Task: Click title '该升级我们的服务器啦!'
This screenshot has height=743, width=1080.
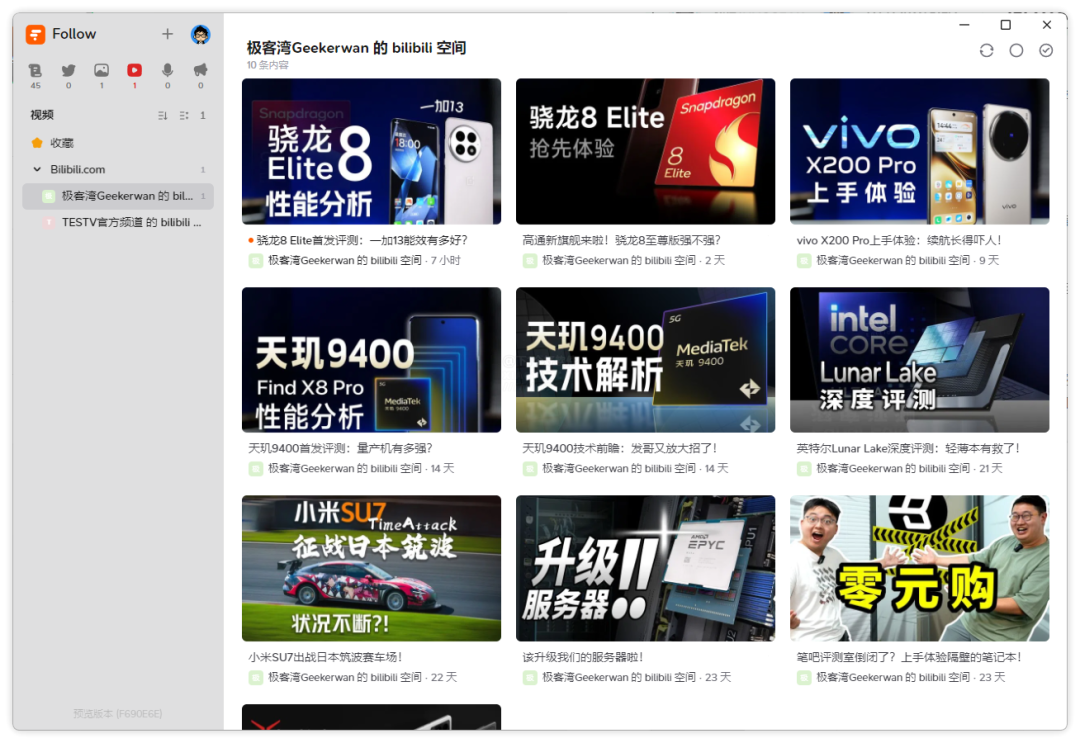Action: pos(583,657)
